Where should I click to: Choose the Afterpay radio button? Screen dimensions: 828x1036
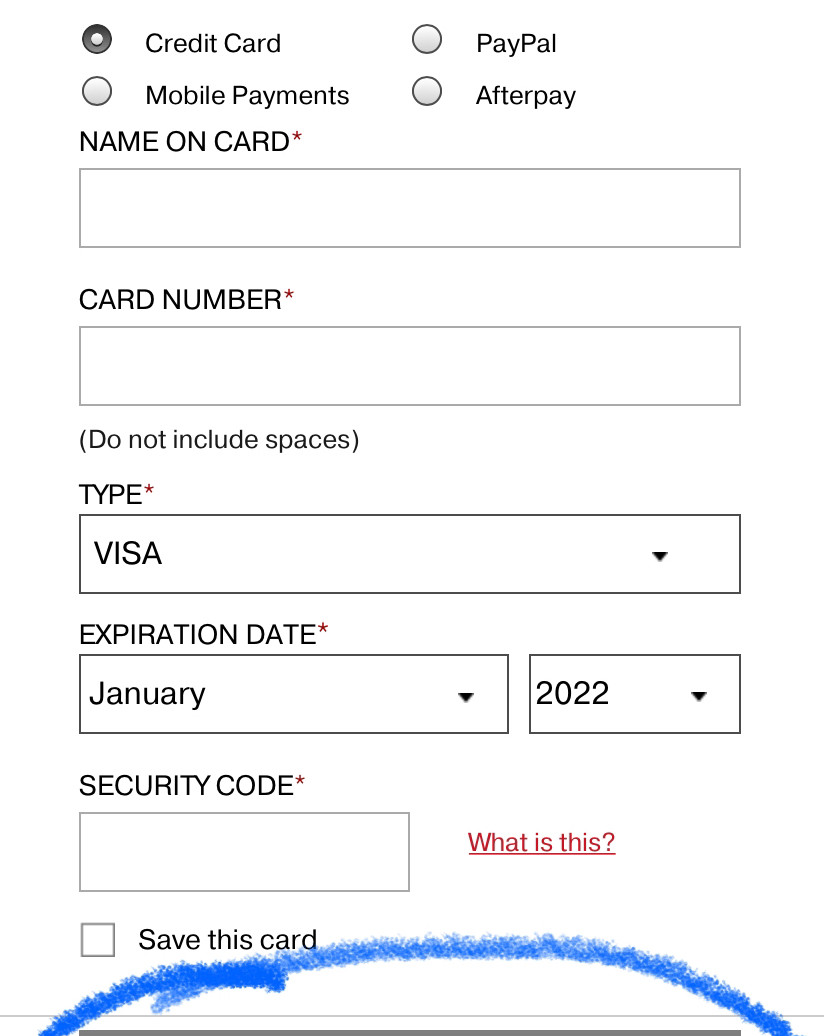click(x=427, y=91)
